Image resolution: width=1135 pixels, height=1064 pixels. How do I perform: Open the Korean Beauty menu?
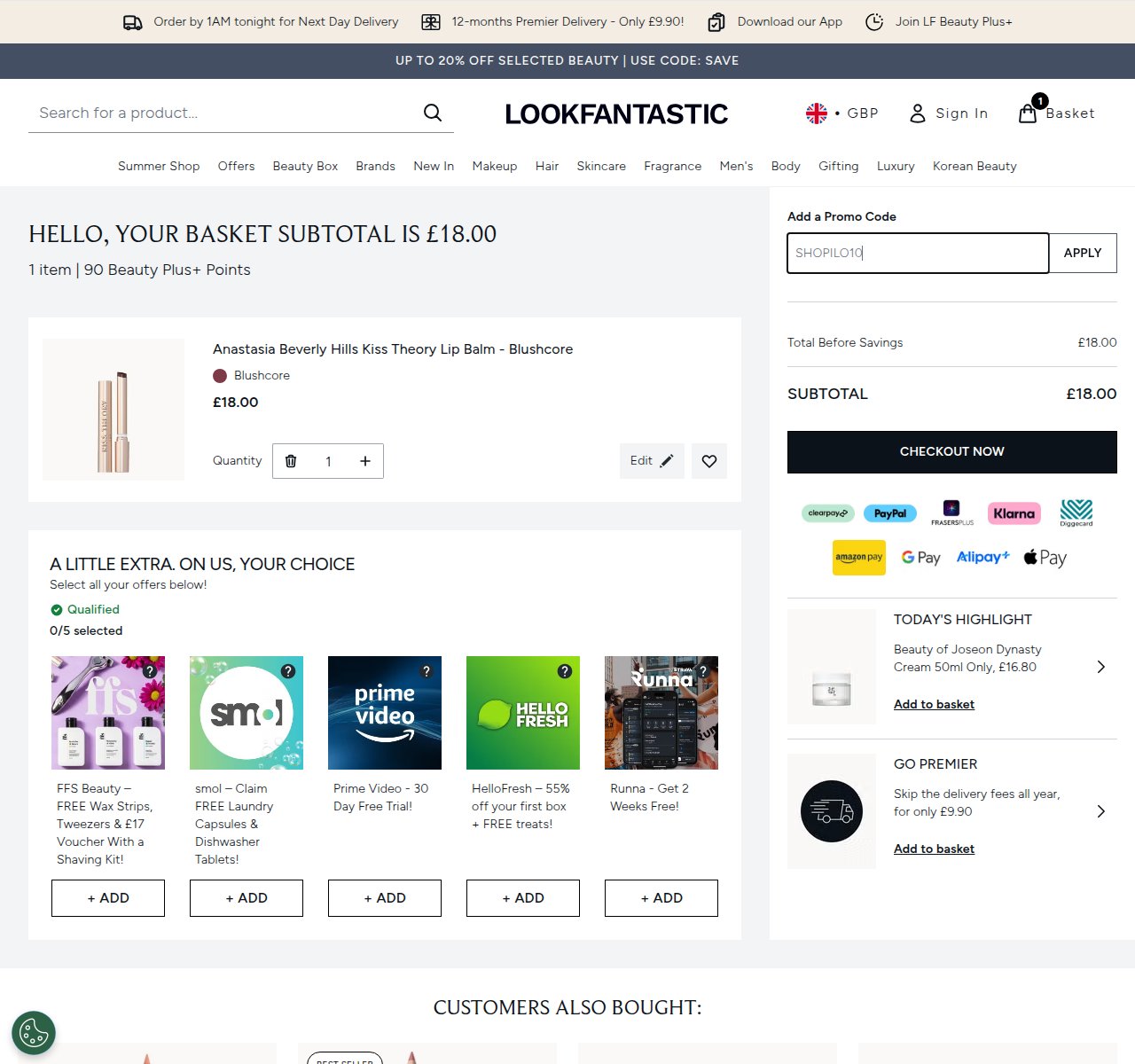975,166
